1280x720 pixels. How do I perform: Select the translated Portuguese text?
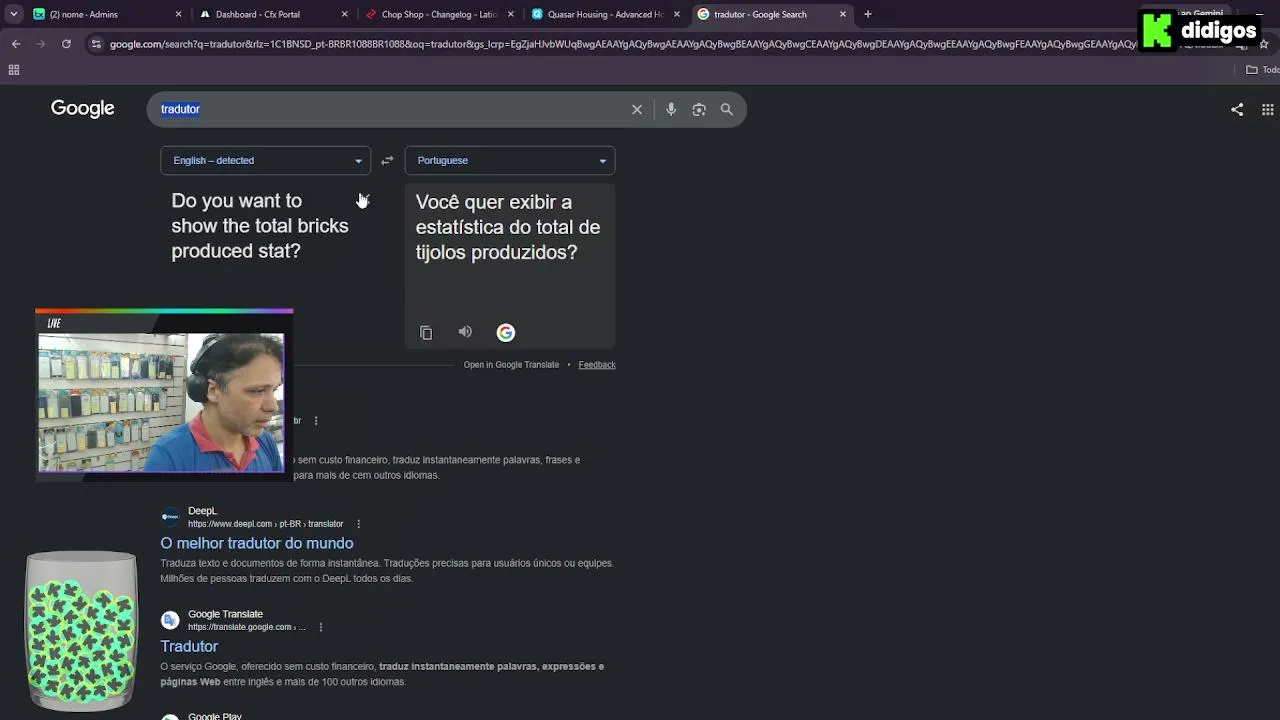[508, 227]
